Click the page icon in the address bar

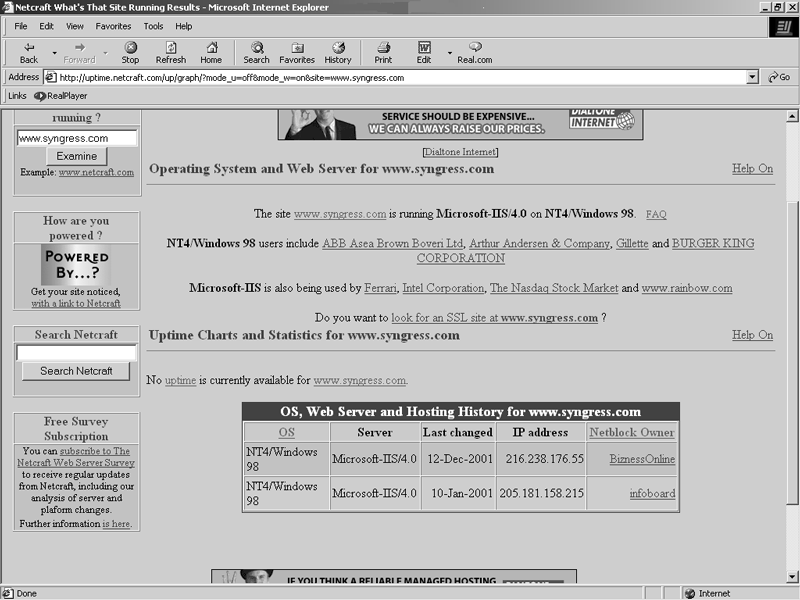[51, 78]
